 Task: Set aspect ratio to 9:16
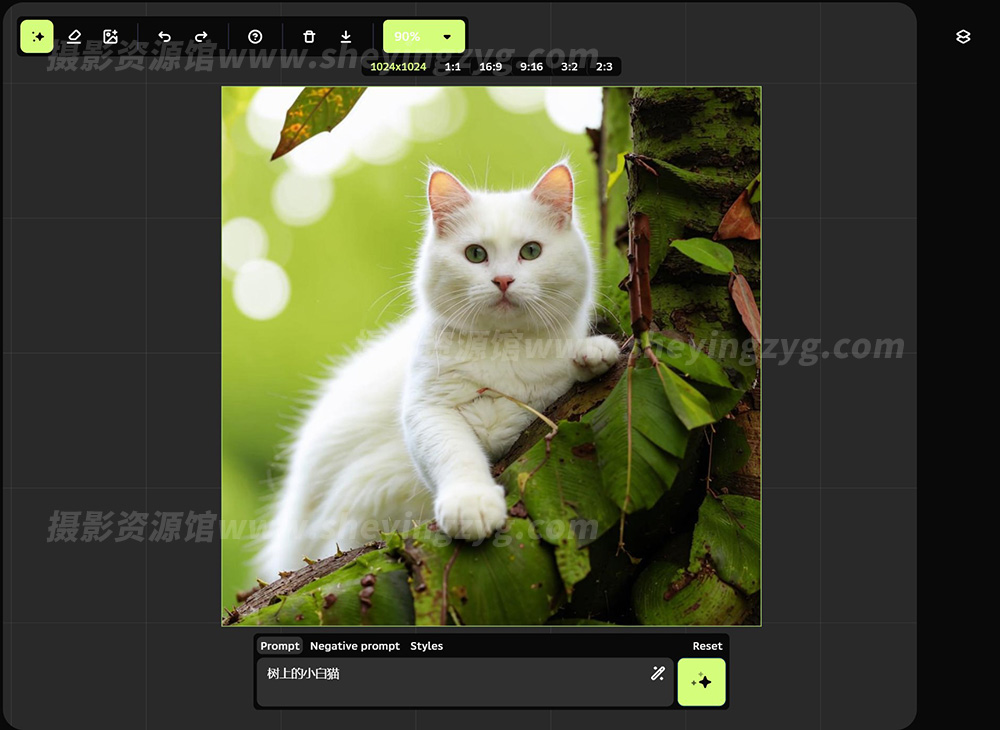[x=531, y=67]
